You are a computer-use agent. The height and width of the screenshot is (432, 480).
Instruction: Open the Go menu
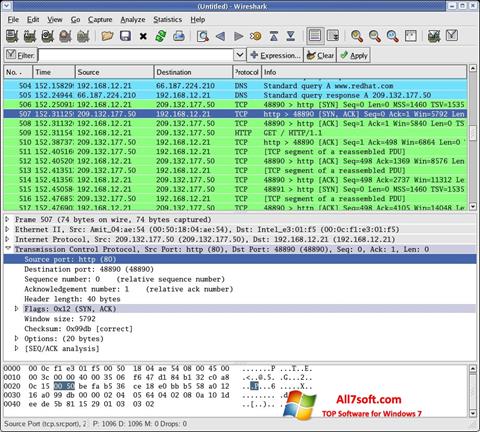coord(75,20)
